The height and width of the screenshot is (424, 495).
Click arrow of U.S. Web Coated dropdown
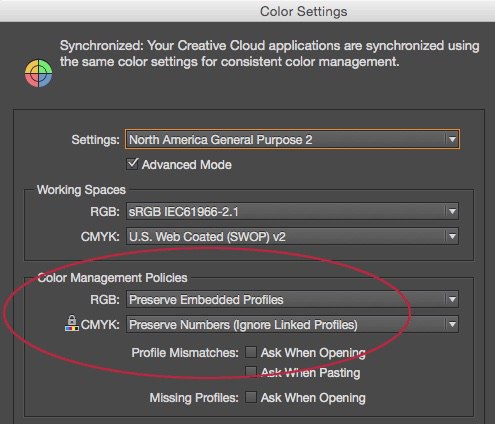[x=452, y=237]
